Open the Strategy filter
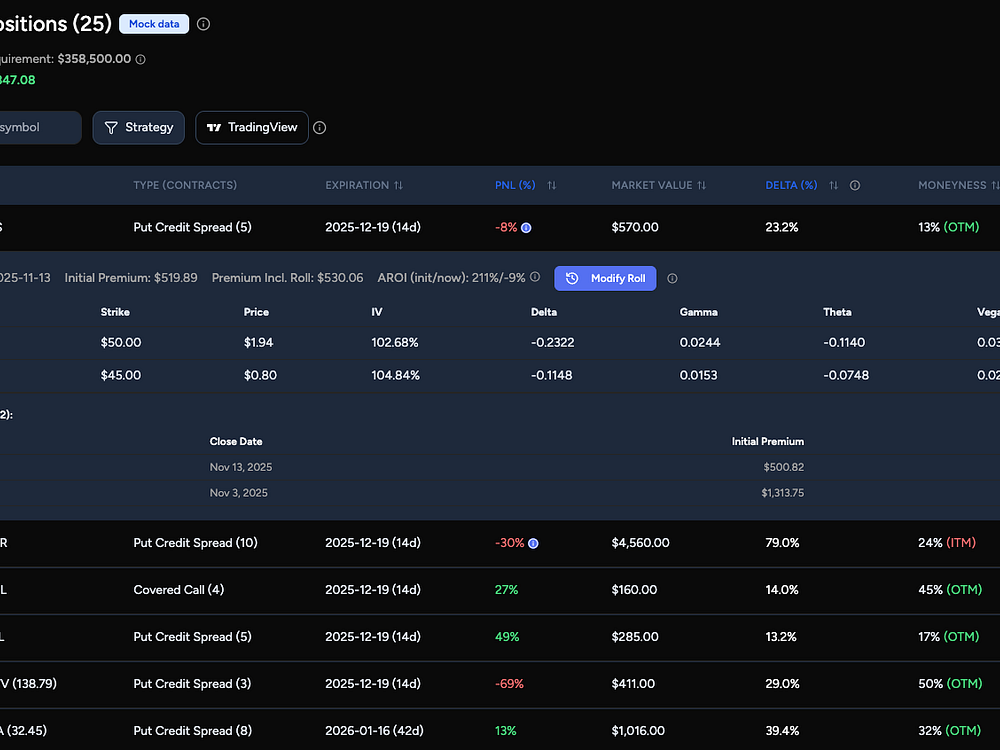Image resolution: width=1000 pixels, height=750 pixels. 138,128
